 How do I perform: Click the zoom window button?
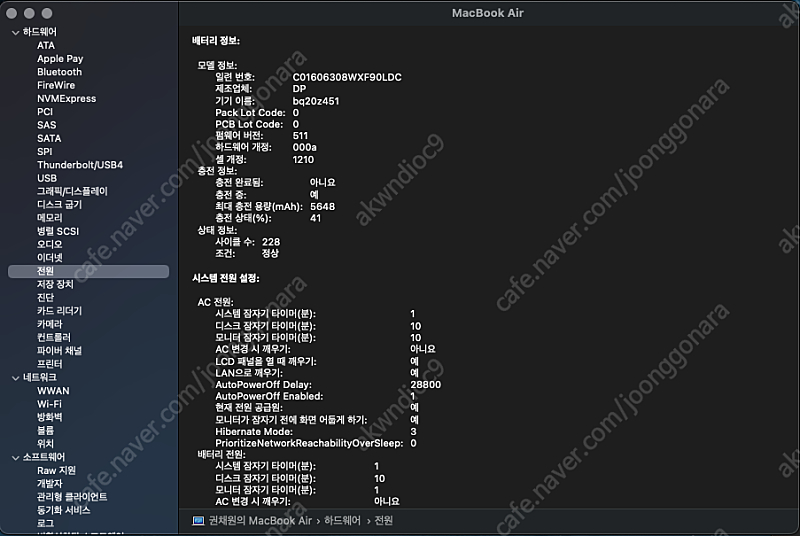[46, 13]
